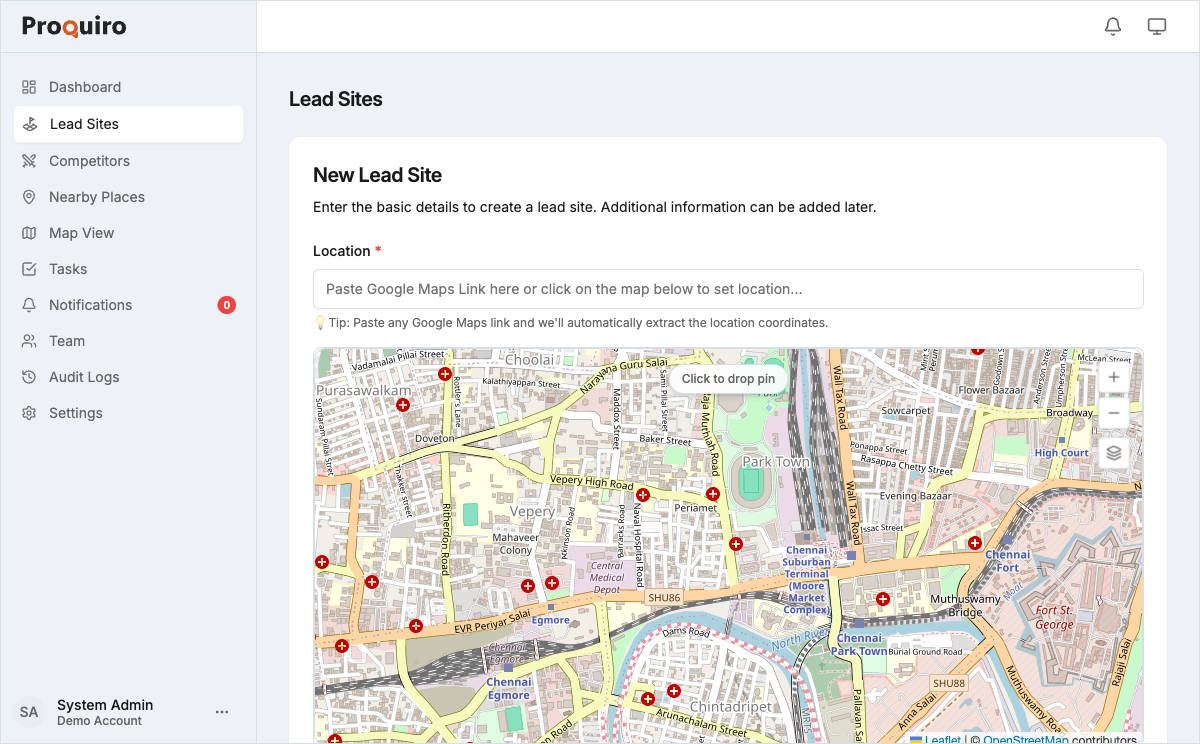Go to the Tasks page
This screenshot has width=1200, height=744.
tap(68, 269)
